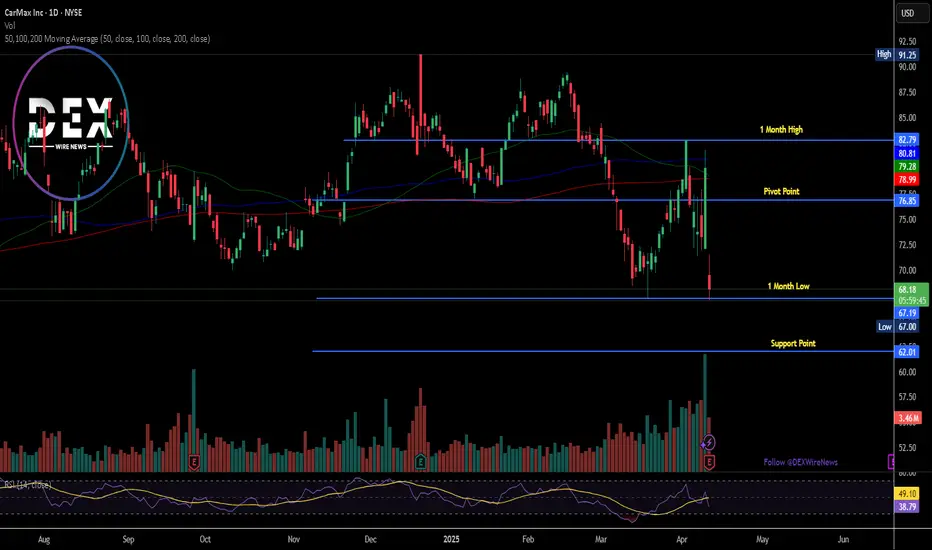Click the 'Pivot Point' annotation text

tap(781, 191)
